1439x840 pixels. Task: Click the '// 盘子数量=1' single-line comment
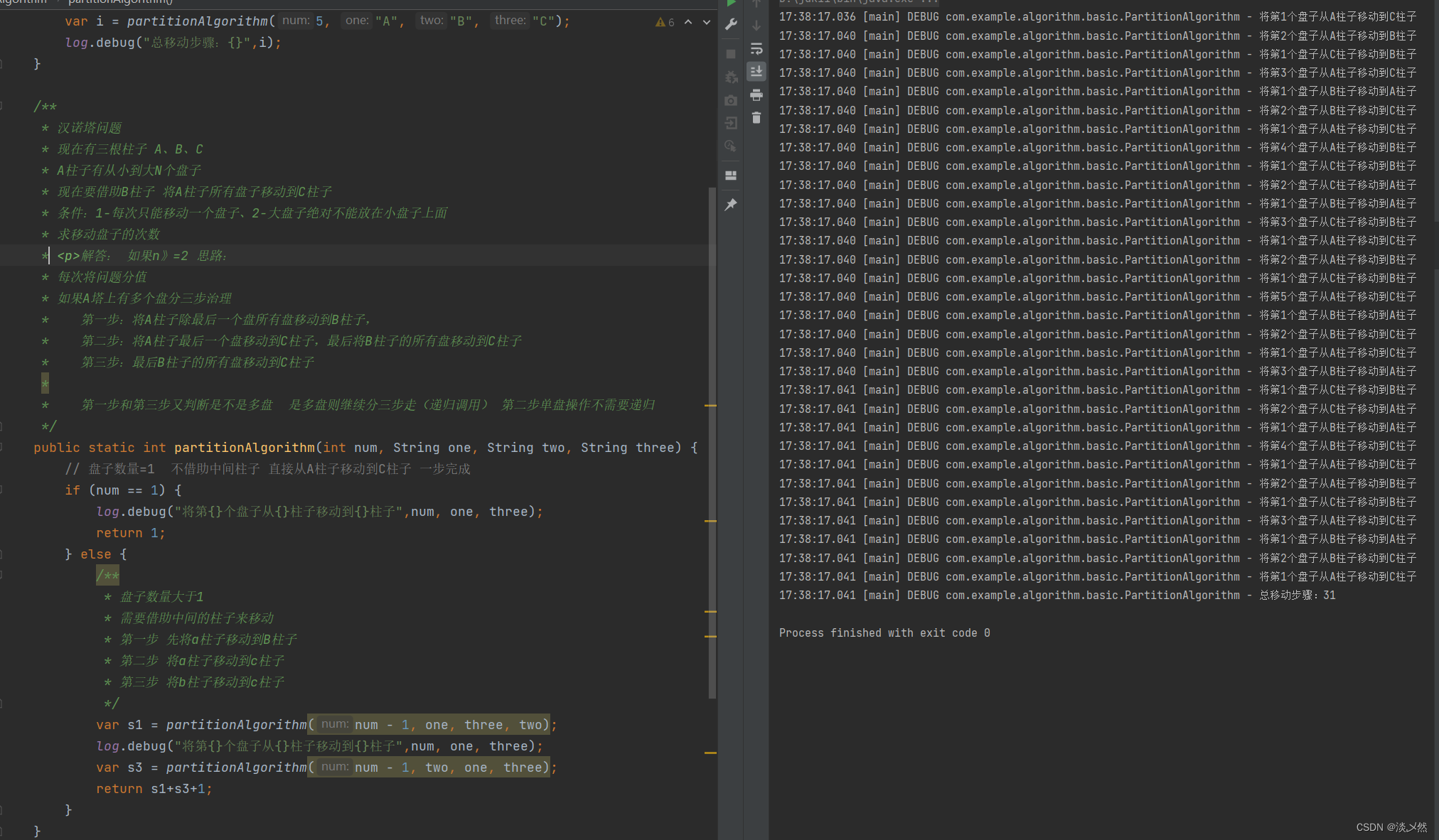[x=268, y=469]
